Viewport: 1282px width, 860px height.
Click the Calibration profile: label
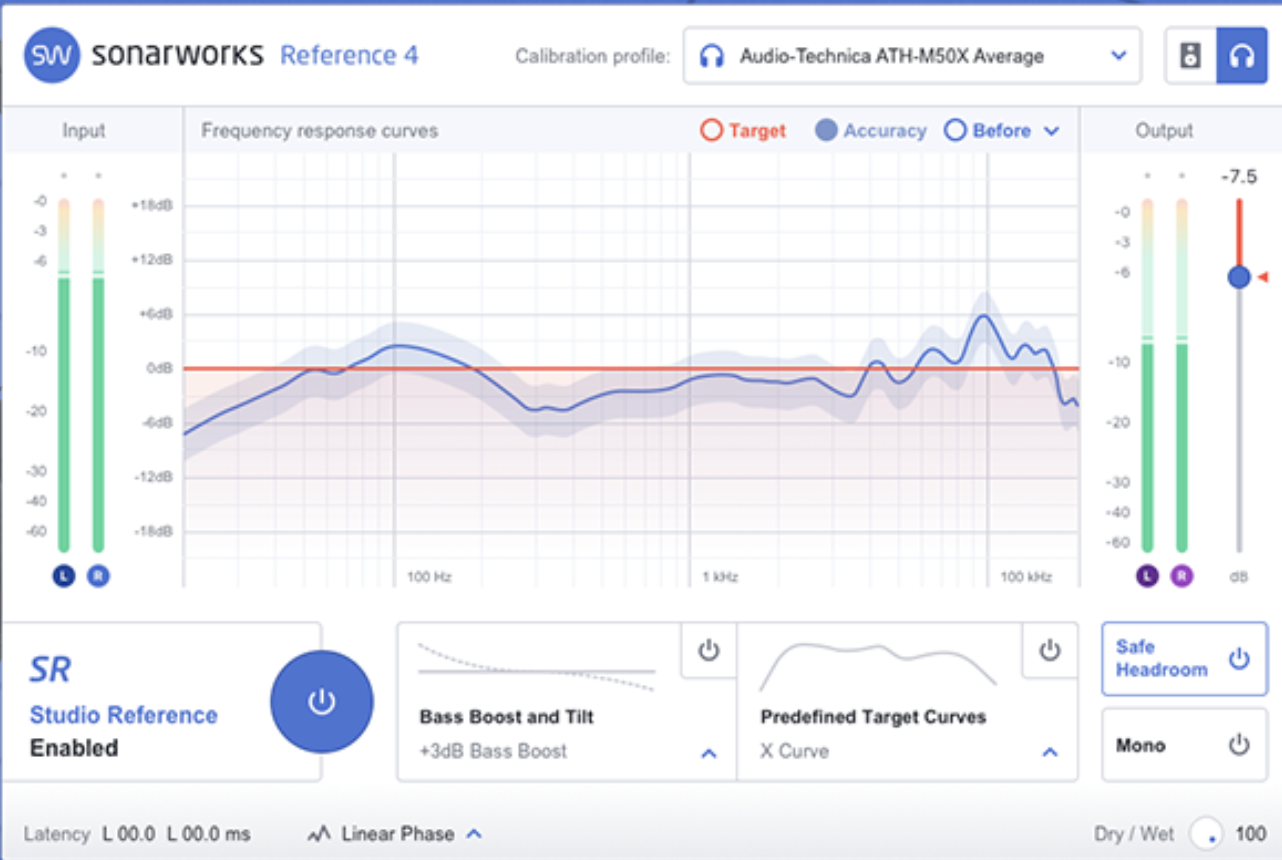593,56
